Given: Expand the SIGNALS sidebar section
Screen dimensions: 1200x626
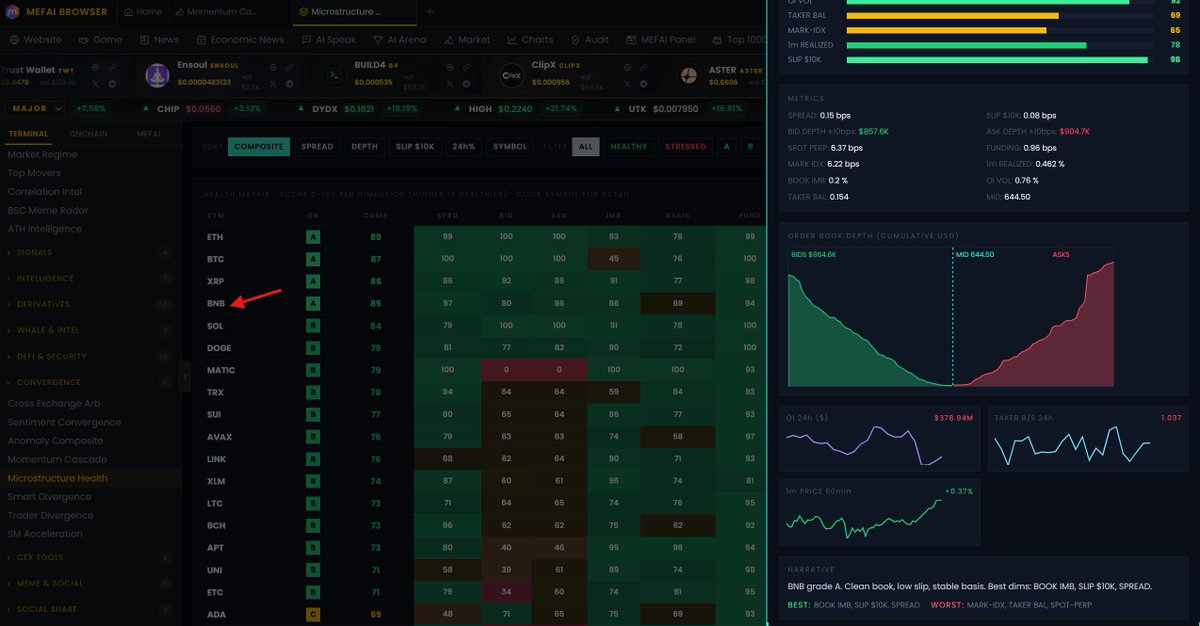Looking at the screenshot, I should click(x=90, y=253).
